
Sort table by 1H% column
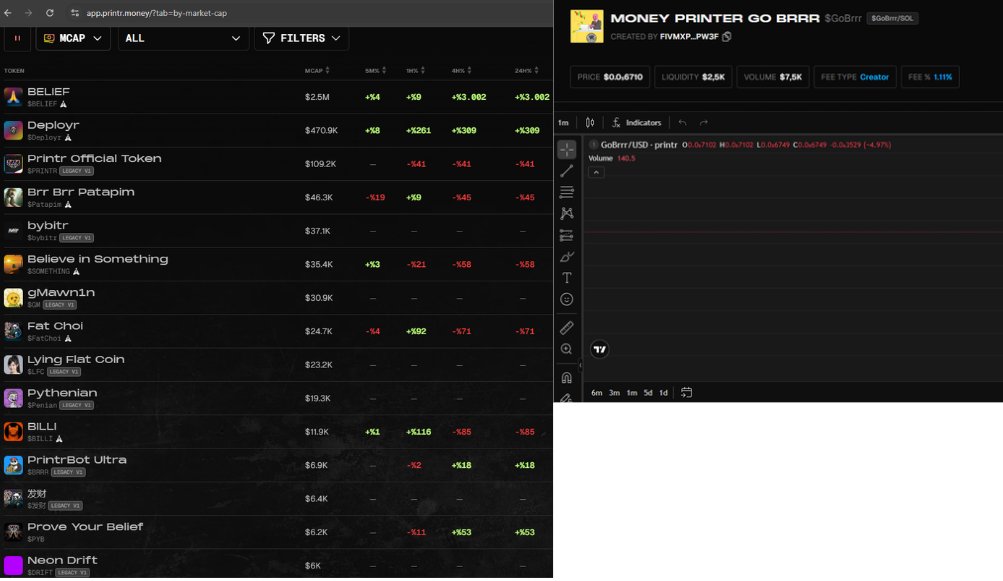415,70
